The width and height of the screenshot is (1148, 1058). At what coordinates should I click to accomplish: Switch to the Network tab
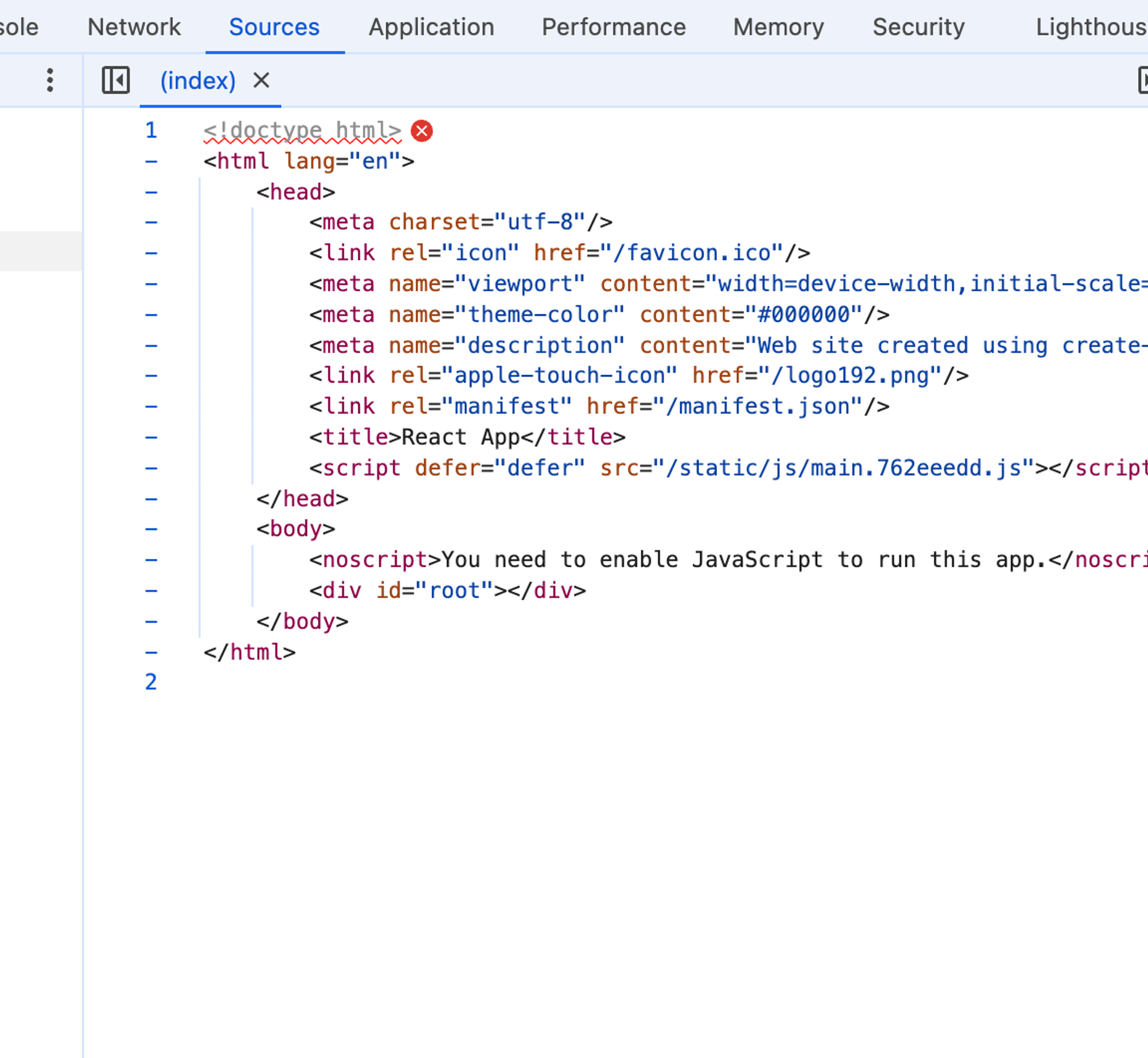point(134,27)
